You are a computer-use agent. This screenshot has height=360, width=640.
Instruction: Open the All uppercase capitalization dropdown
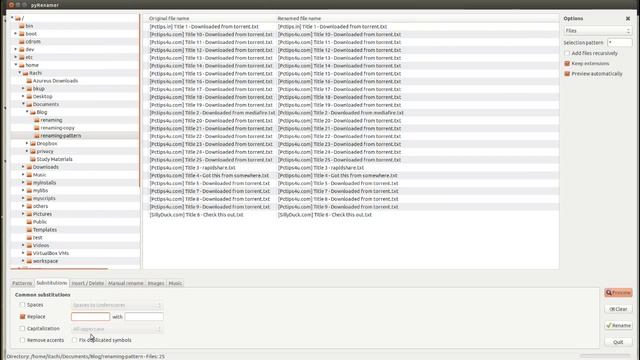click(x=117, y=329)
